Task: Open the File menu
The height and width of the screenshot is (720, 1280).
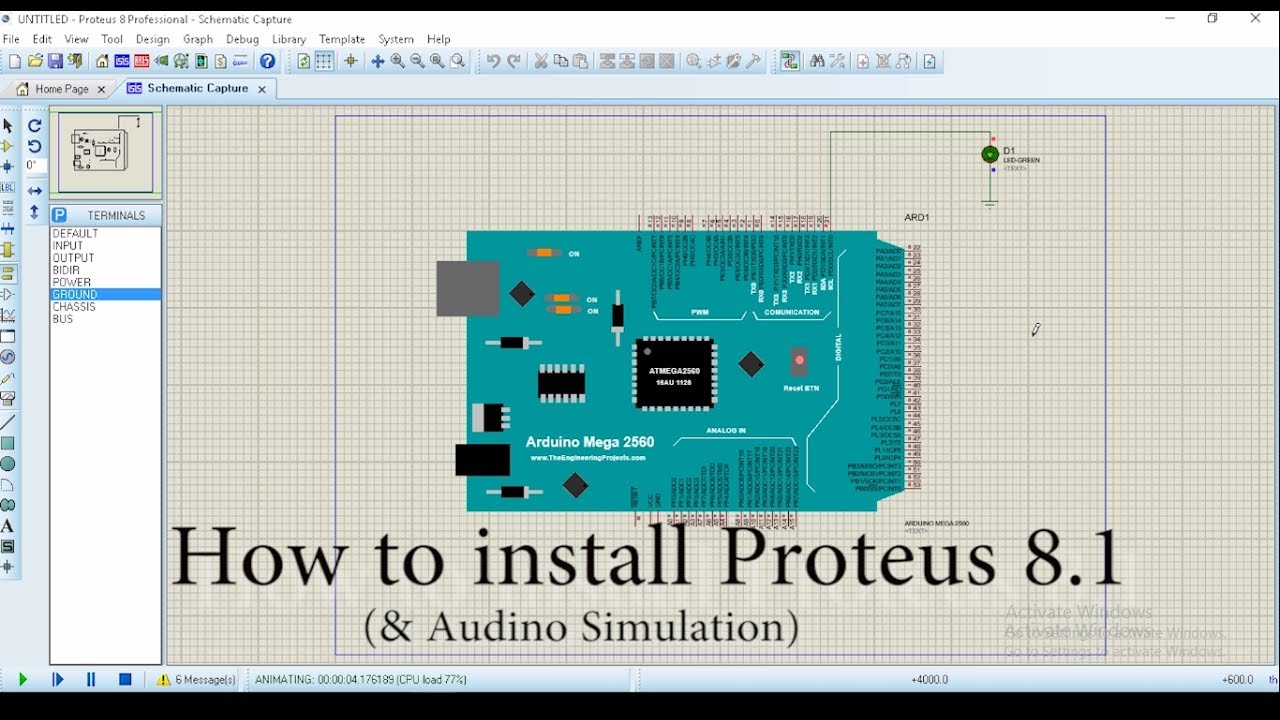Action: pos(11,39)
